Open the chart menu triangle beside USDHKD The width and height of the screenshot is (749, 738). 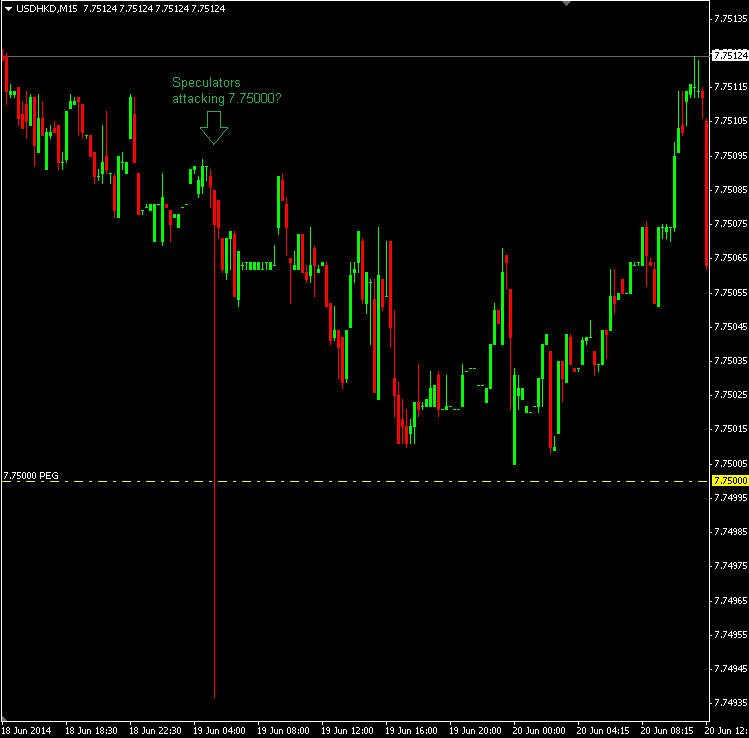(x=8, y=9)
